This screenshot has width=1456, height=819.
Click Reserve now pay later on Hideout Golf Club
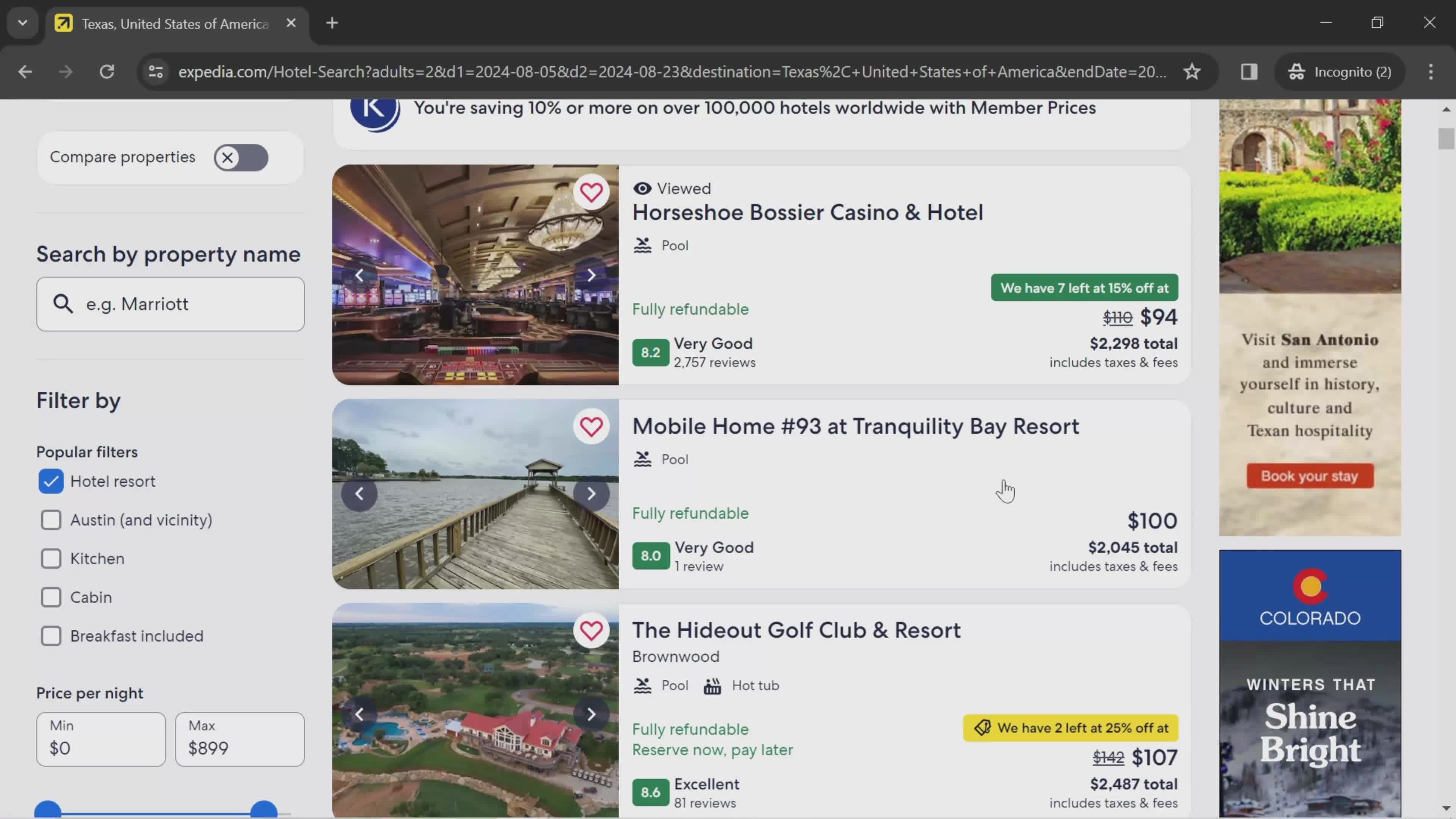click(712, 749)
